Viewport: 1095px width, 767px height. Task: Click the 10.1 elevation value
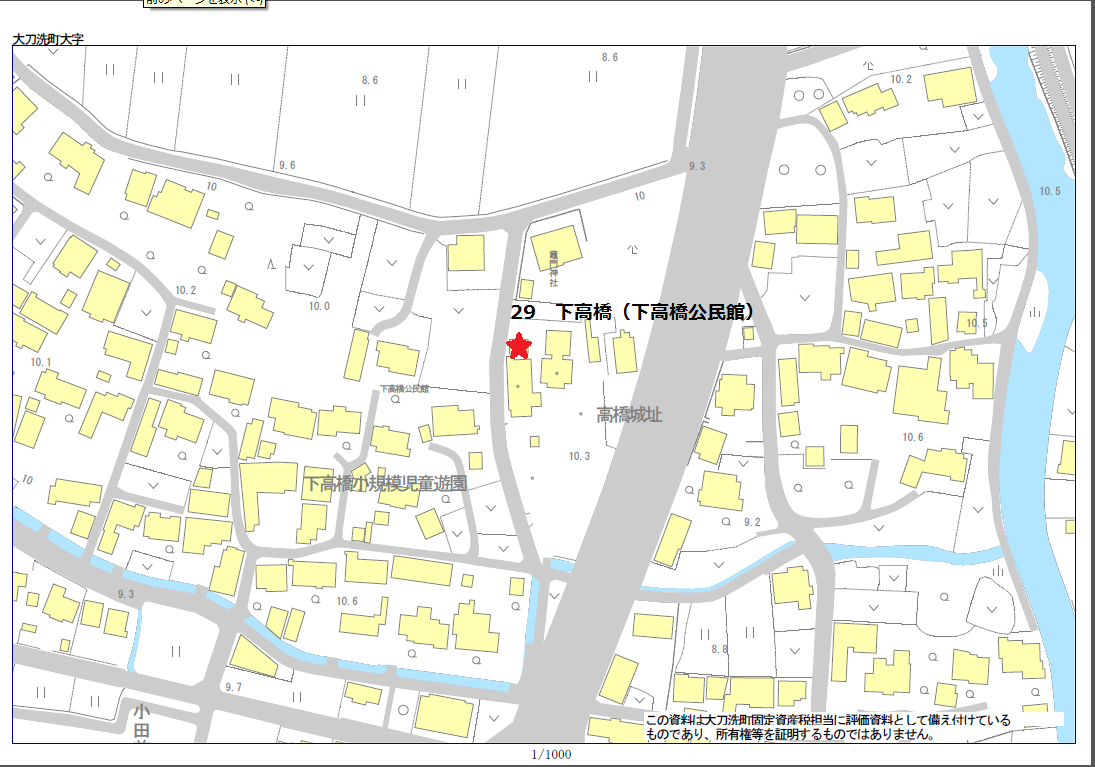[41, 362]
